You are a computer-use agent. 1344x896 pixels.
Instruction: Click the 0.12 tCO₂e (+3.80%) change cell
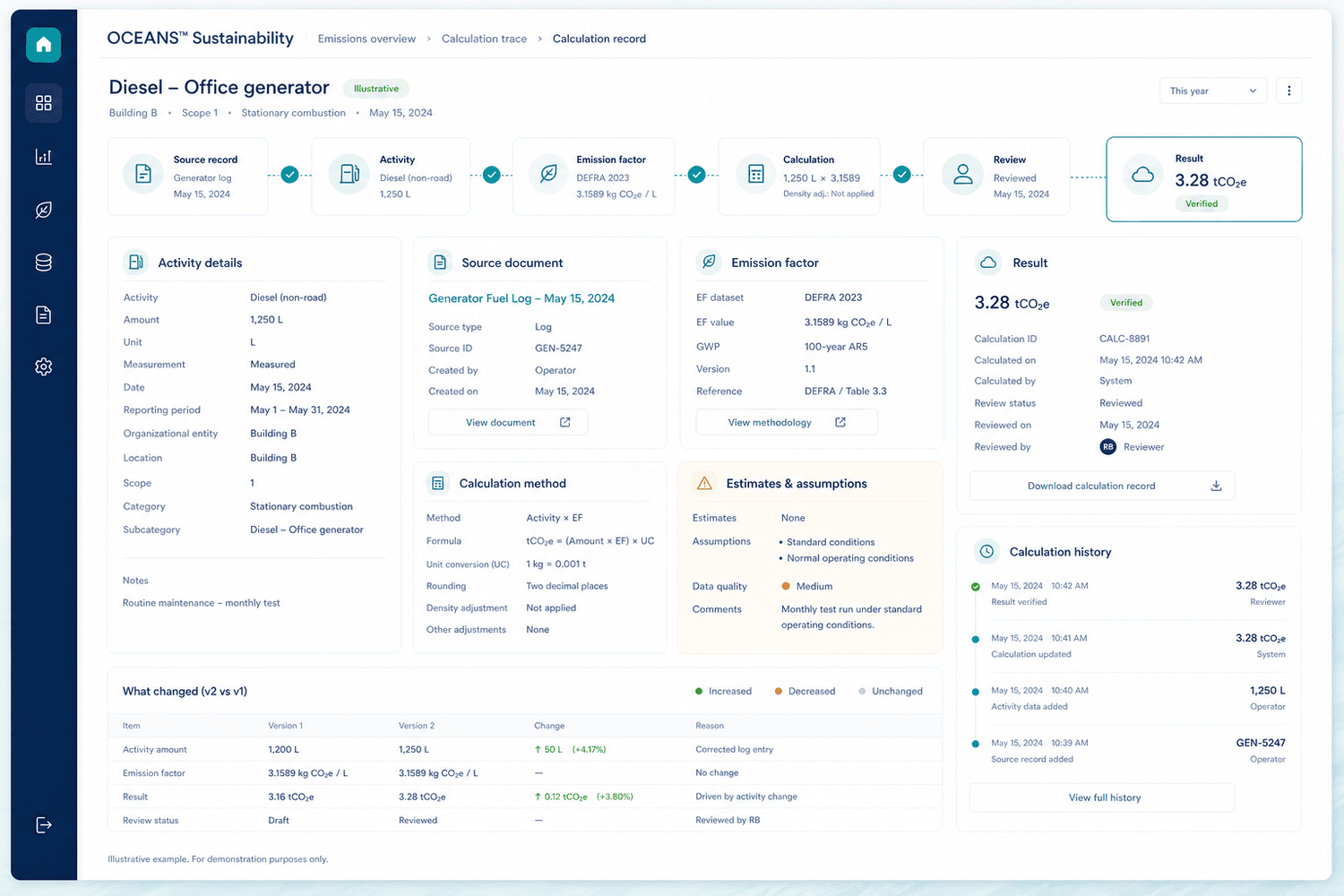583,797
